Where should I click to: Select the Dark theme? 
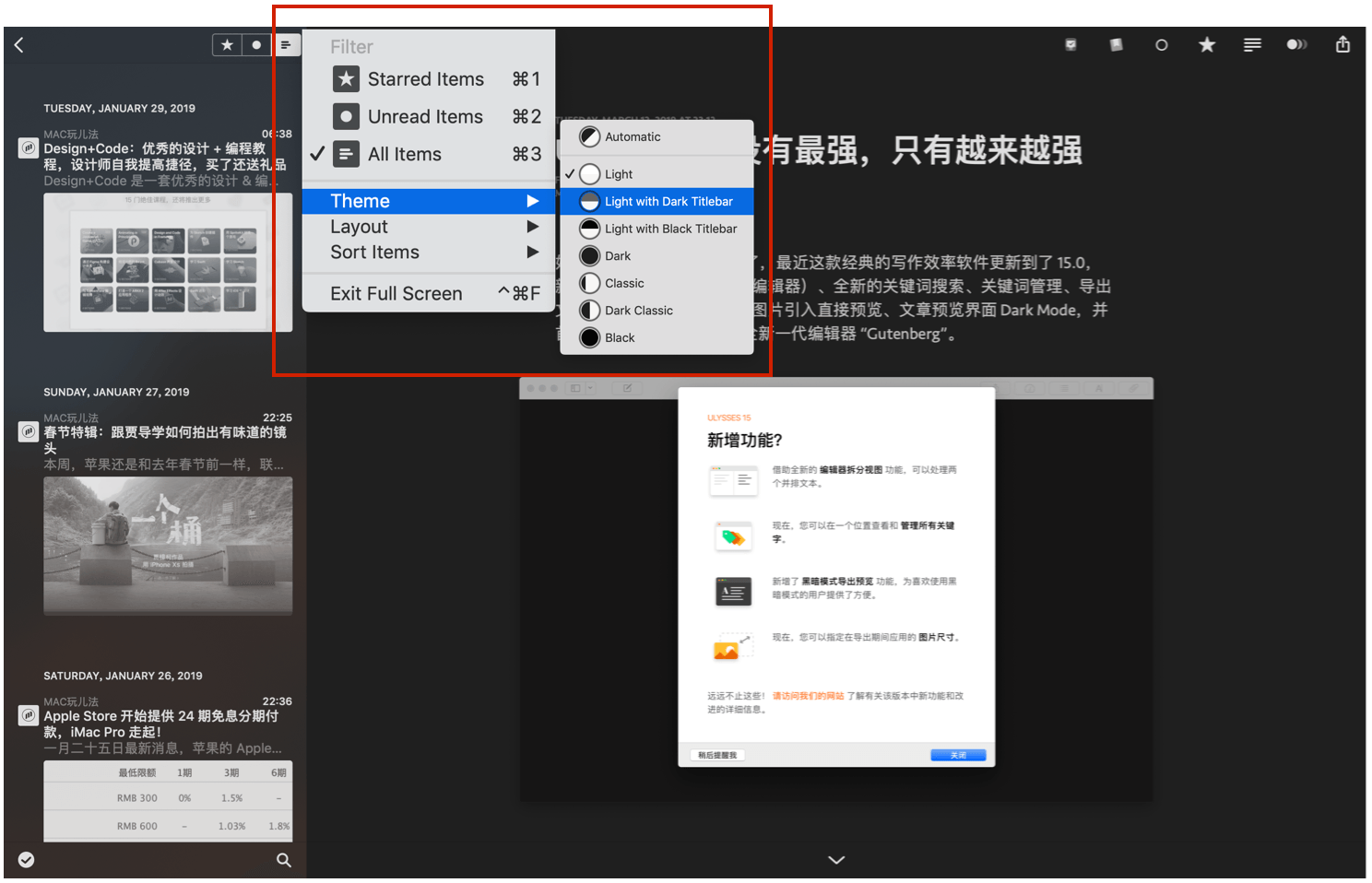coord(656,256)
